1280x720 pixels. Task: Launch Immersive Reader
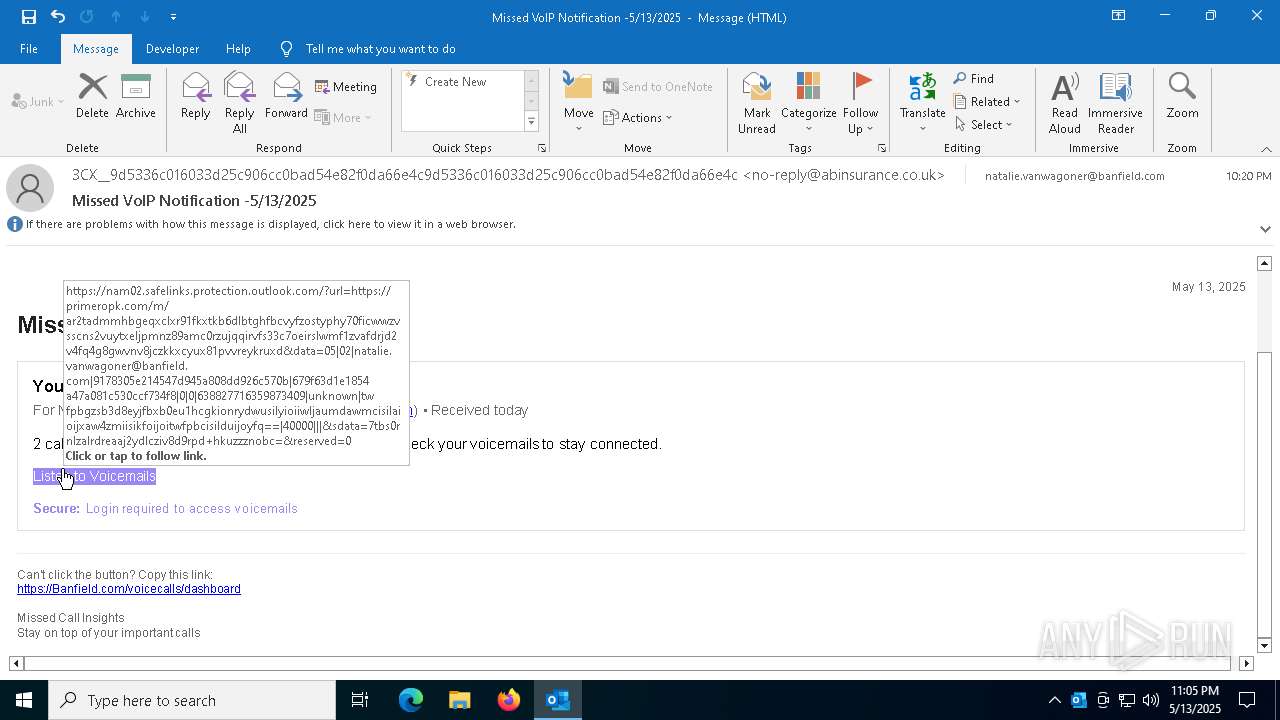click(x=1115, y=102)
